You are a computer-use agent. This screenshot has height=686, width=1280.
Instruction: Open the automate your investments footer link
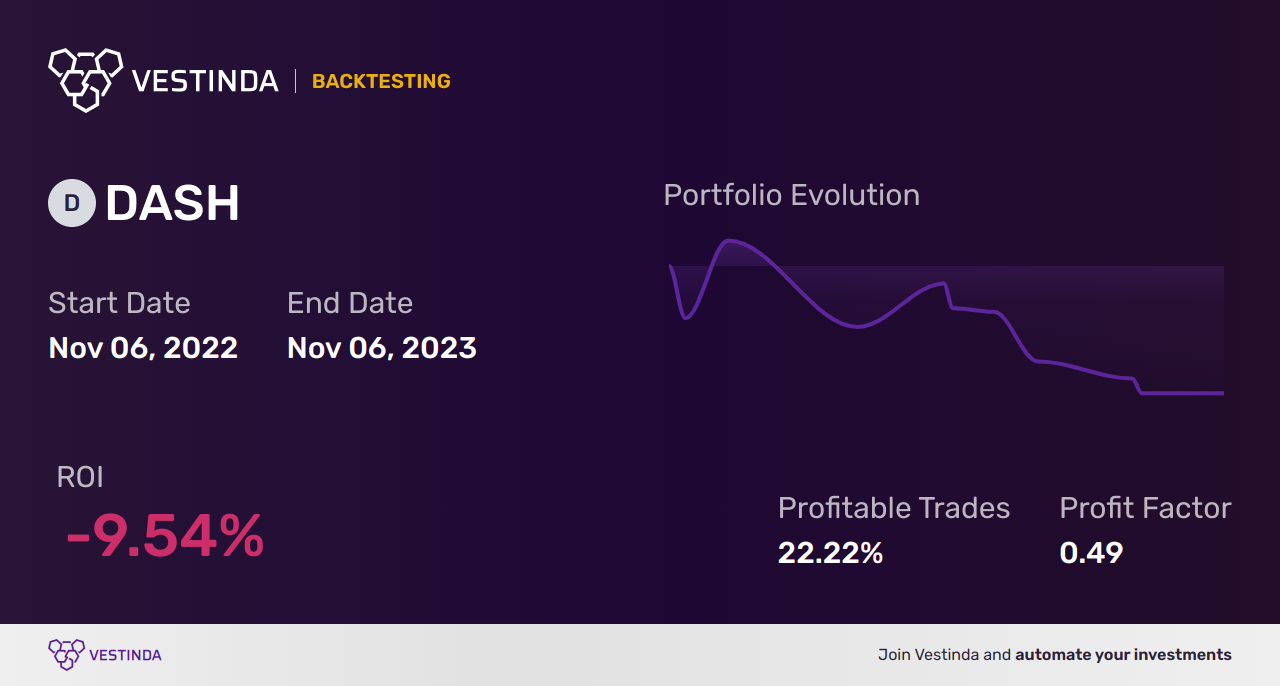[x=1124, y=655]
